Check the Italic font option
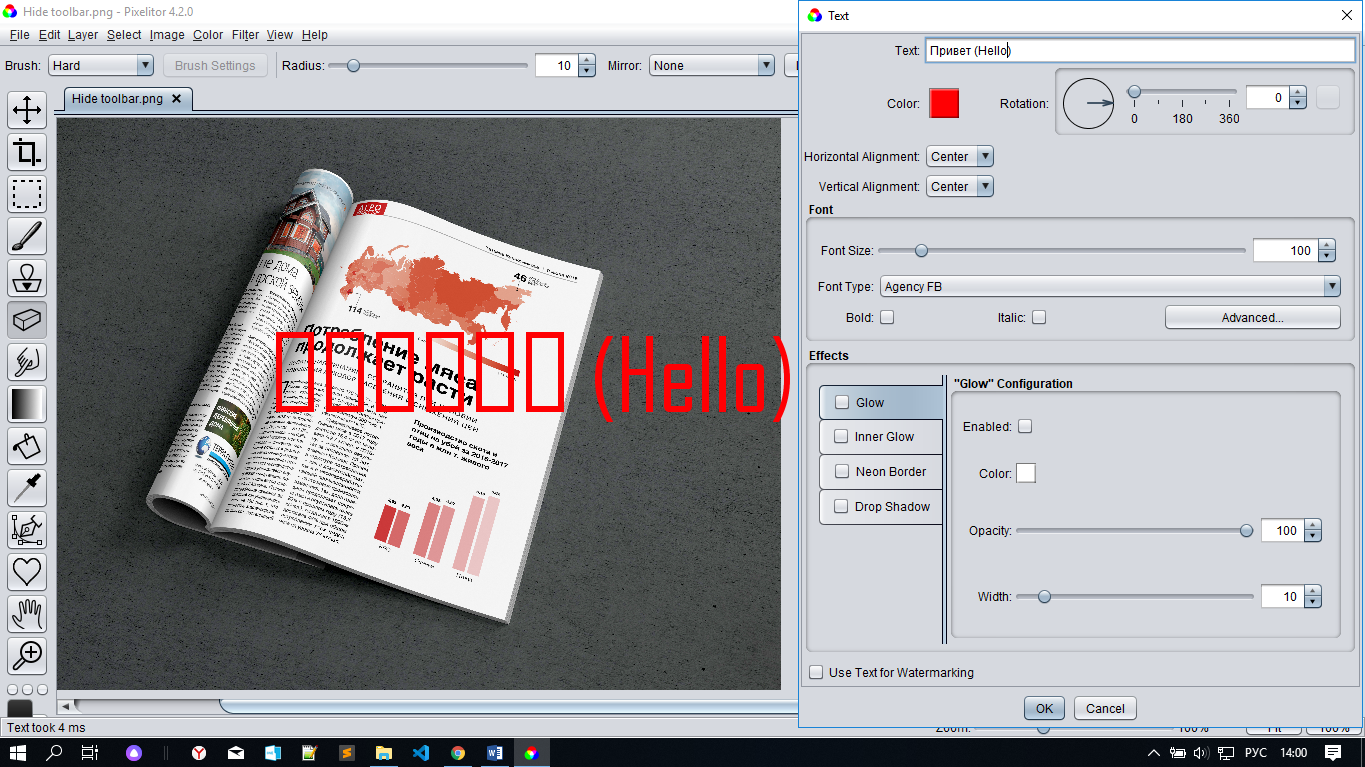This screenshot has height=767, width=1365. pos(1039,317)
